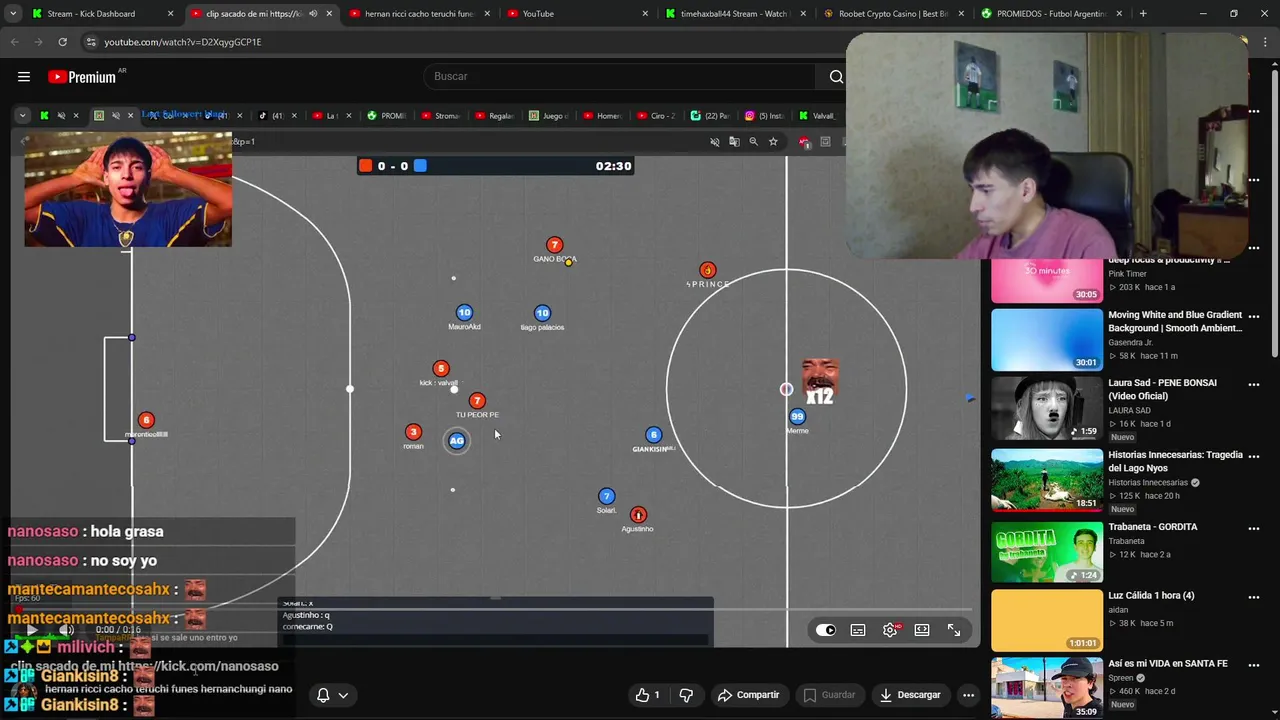Expand the notification options chevron
This screenshot has height=720, width=1280.
[343, 695]
